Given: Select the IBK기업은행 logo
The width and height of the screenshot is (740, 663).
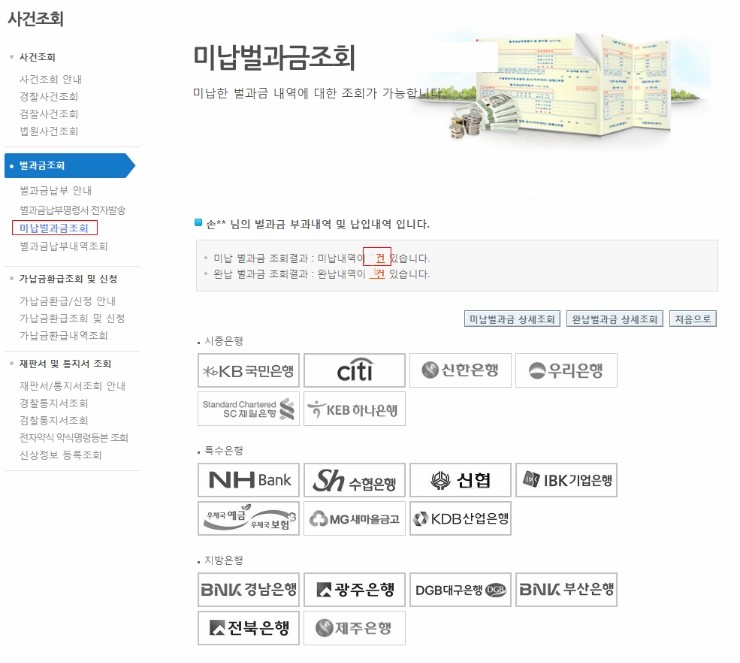Looking at the screenshot, I should [x=566, y=480].
